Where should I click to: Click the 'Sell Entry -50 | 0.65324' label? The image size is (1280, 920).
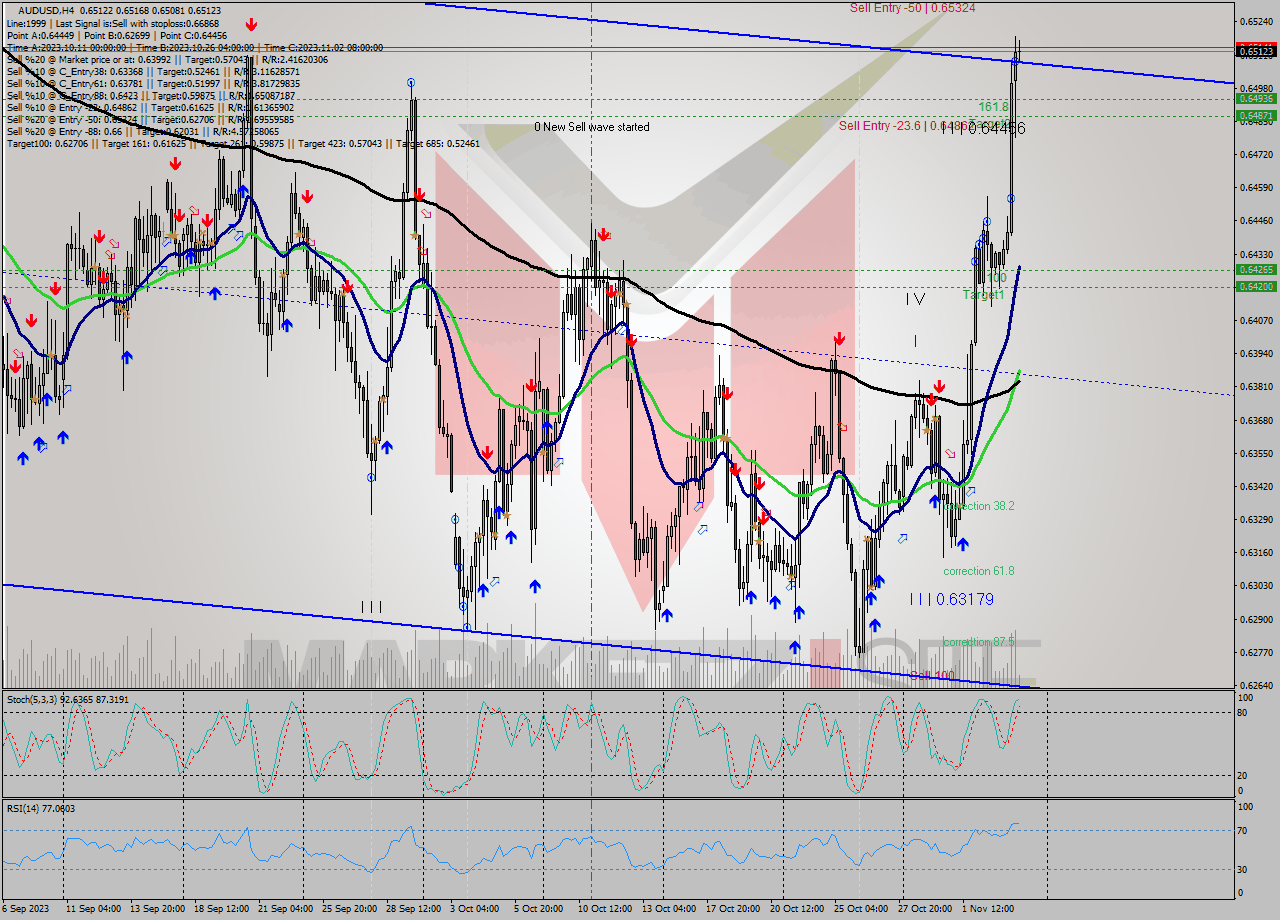tap(912, 7)
